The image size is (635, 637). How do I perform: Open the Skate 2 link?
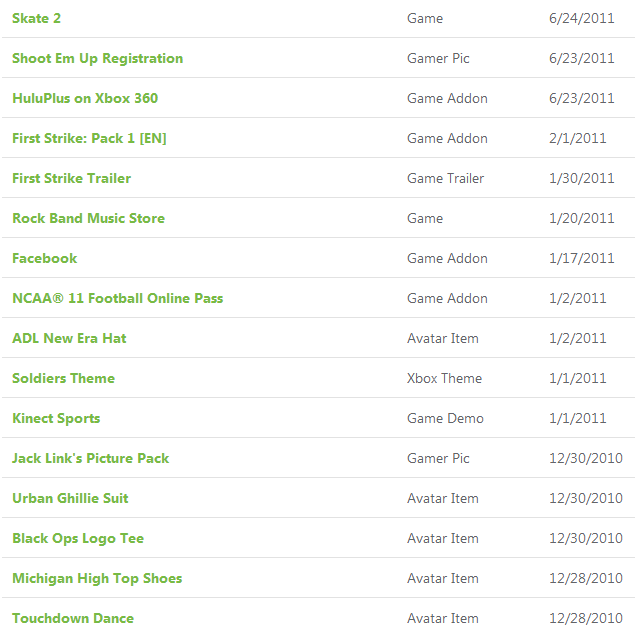pos(37,18)
